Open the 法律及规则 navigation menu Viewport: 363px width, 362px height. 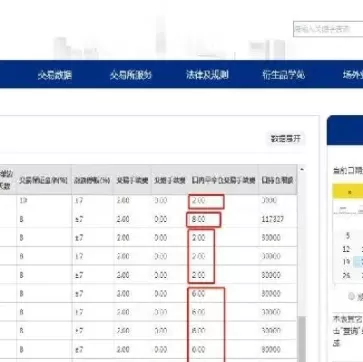[207, 75]
